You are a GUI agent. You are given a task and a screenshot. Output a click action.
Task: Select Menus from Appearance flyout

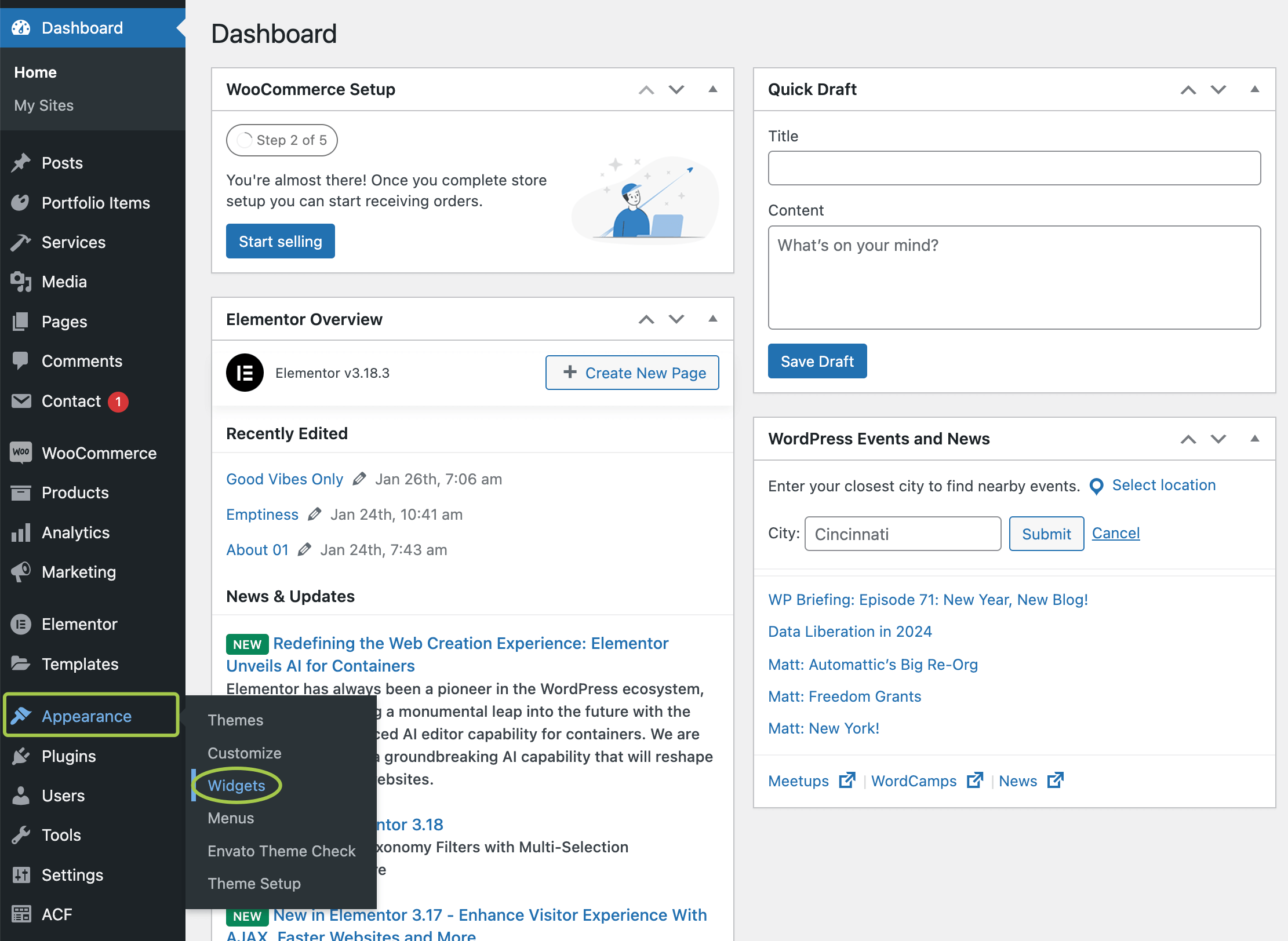231,818
